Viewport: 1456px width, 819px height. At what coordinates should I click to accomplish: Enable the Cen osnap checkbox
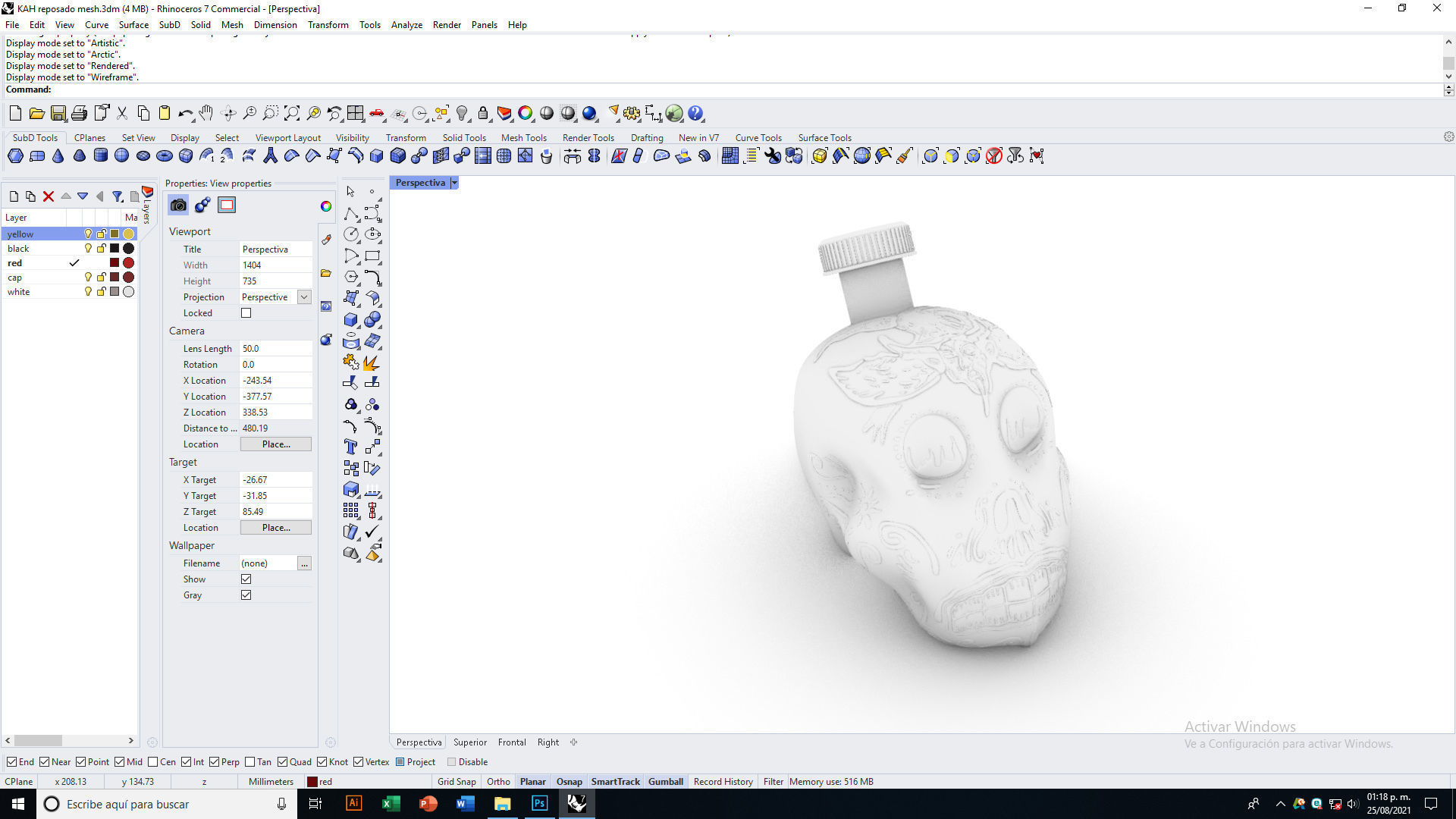pos(153,762)
